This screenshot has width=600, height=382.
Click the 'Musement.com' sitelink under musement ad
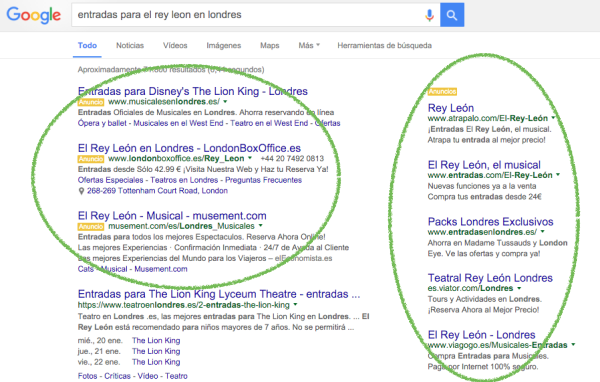click(x=161, y=269)
